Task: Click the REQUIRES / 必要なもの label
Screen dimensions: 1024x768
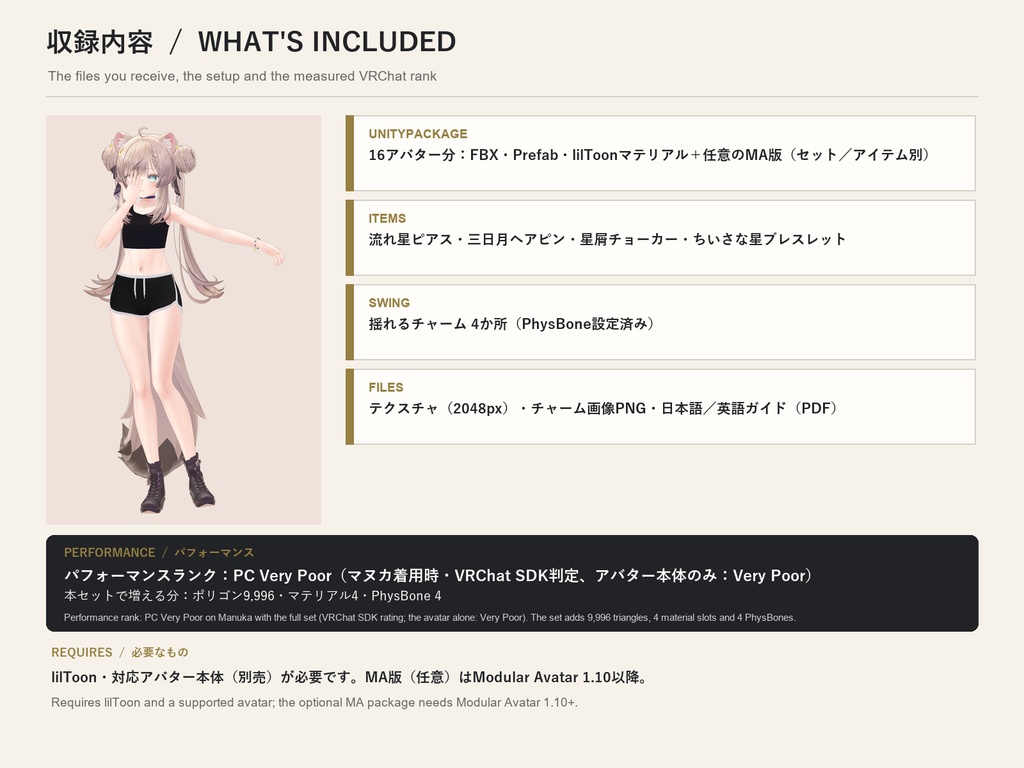Action: [120, 652]
